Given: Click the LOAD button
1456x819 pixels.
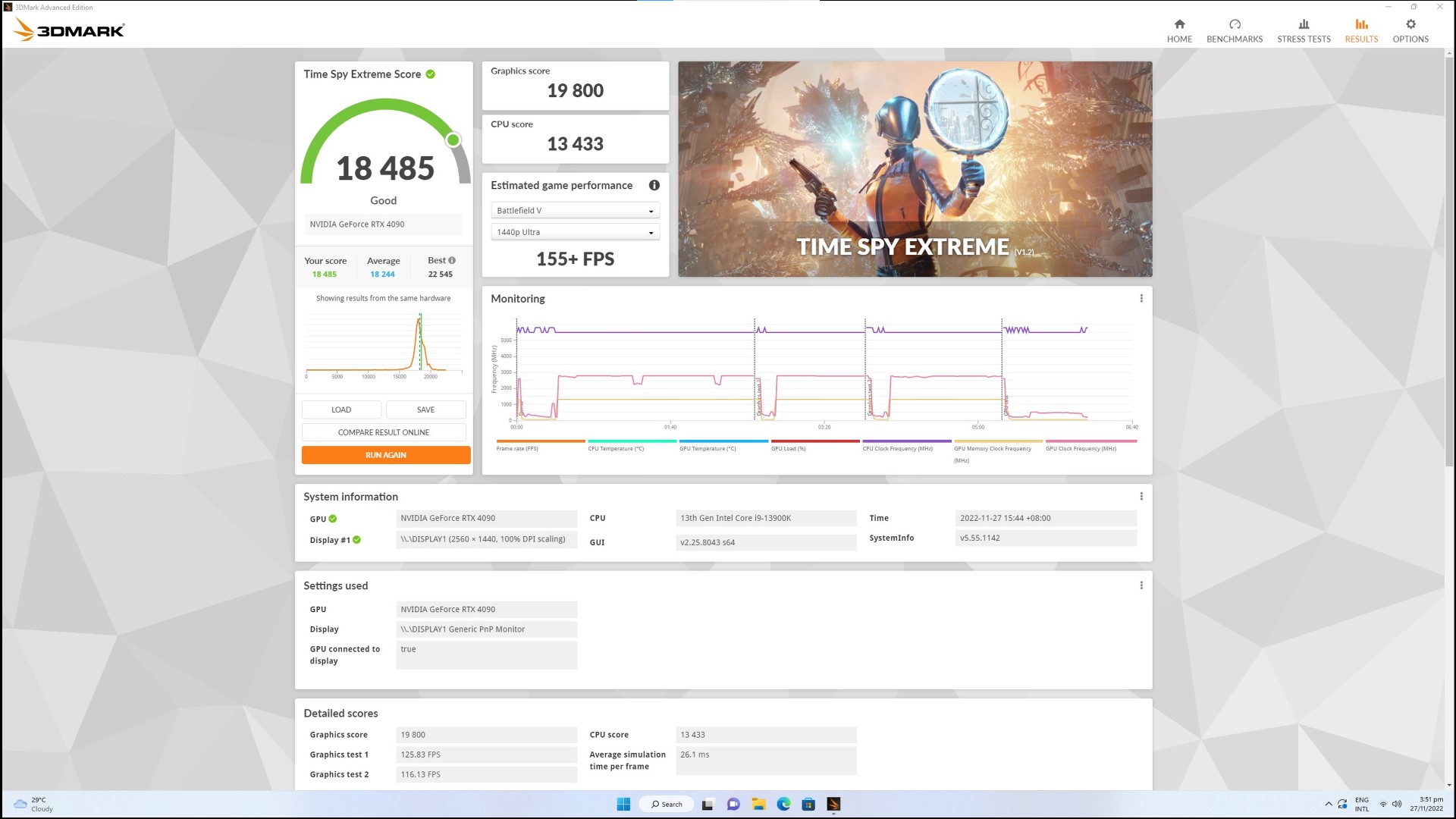Looking at the screenshot, I should [x=341, y=409].
